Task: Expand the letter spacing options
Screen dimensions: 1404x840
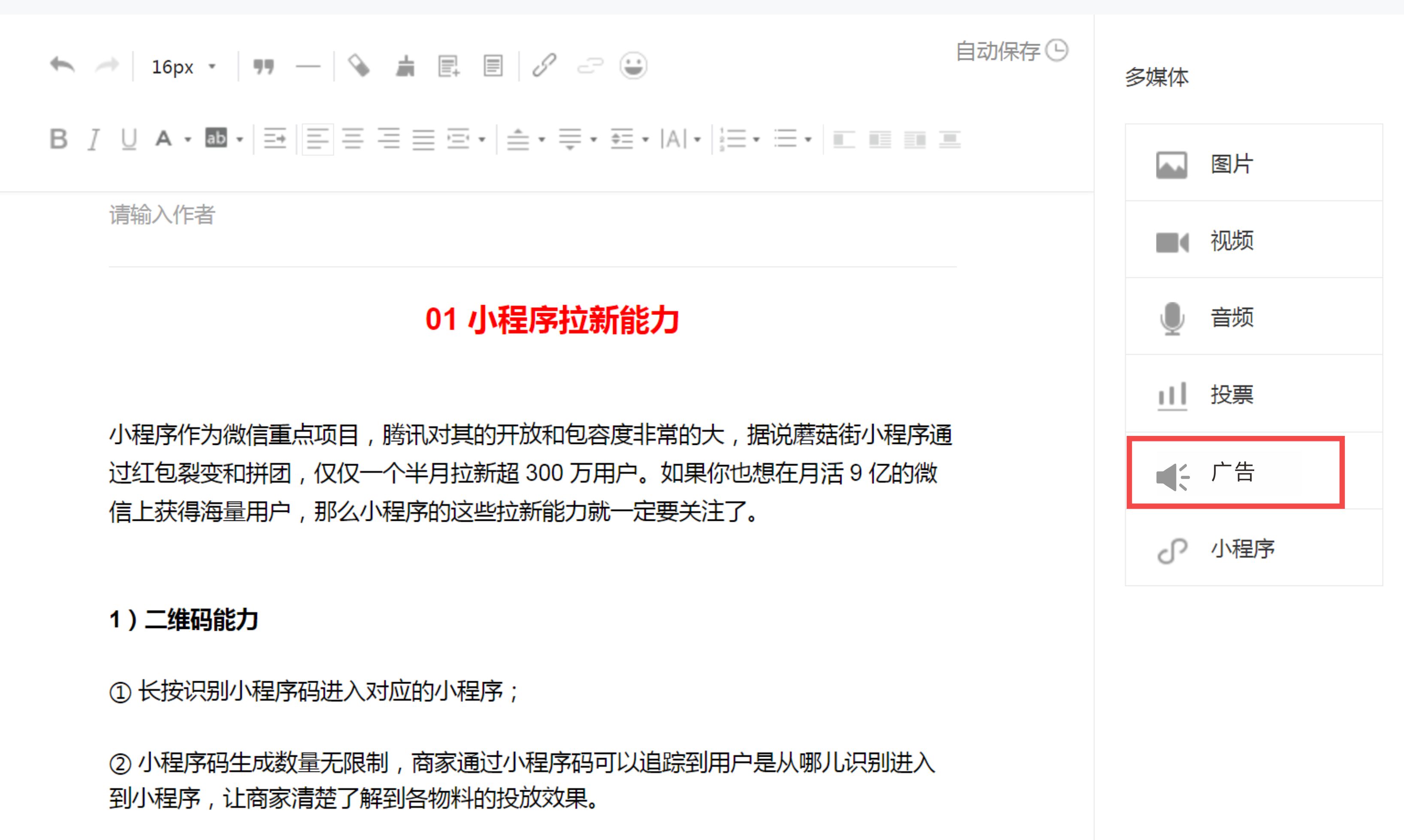Action: pos(697,139)
